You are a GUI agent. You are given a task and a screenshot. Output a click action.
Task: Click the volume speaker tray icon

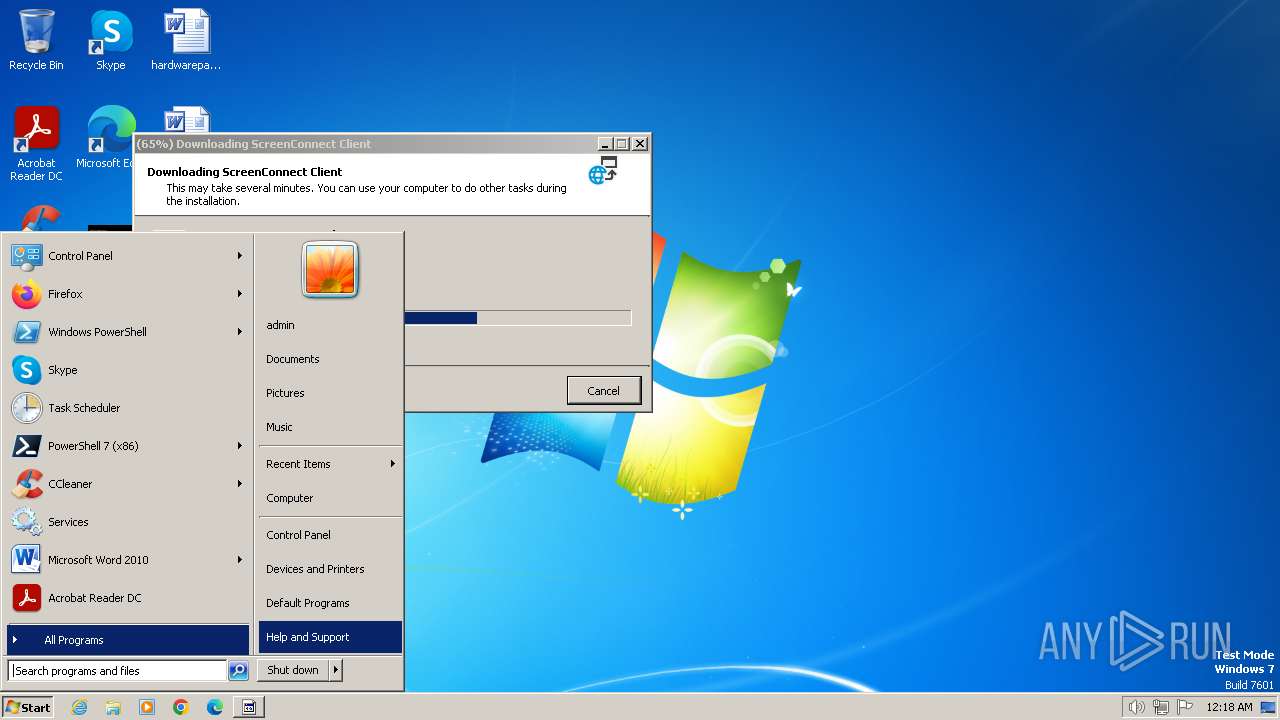coord(1136,707)
